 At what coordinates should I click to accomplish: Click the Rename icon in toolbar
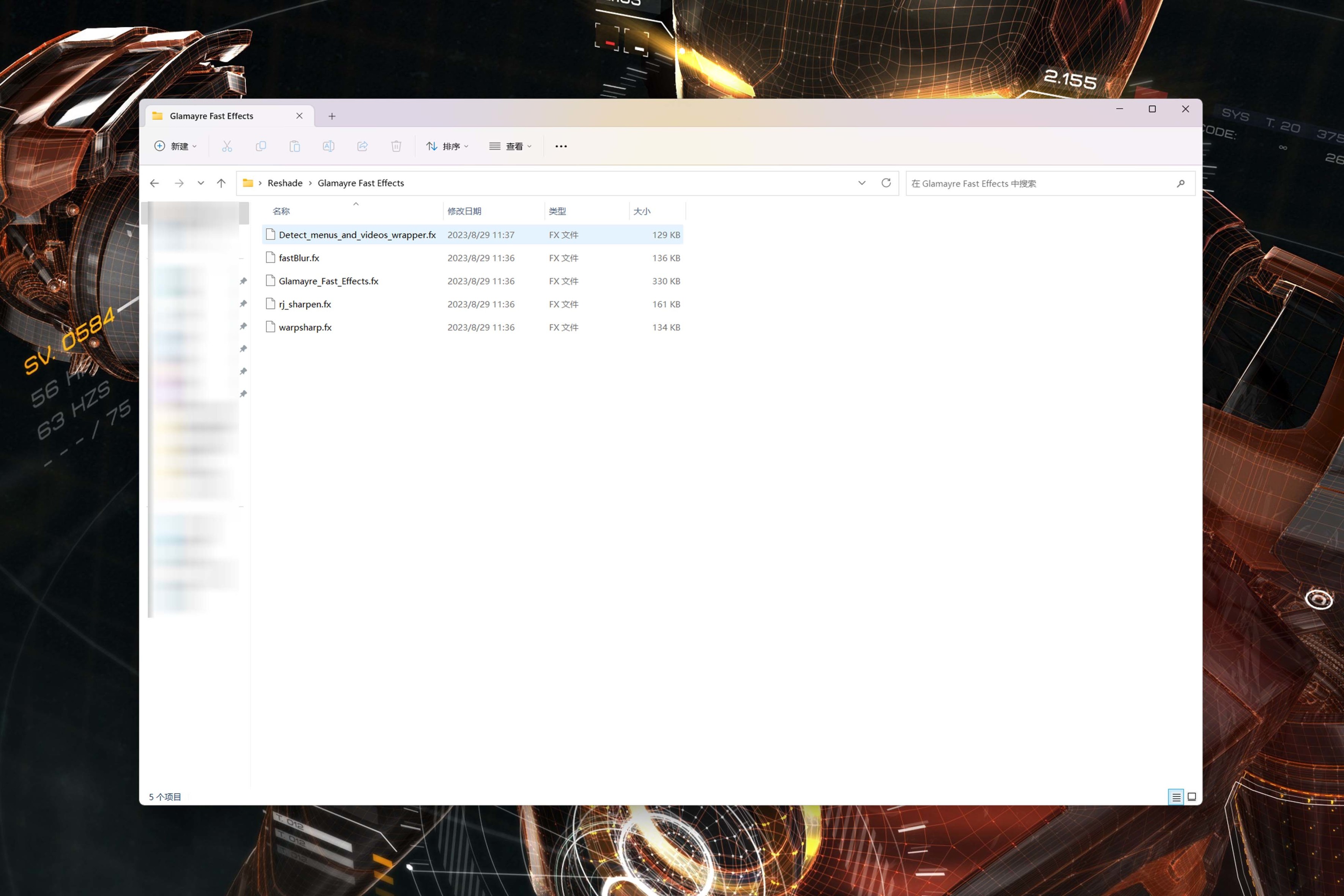point(329,146)
